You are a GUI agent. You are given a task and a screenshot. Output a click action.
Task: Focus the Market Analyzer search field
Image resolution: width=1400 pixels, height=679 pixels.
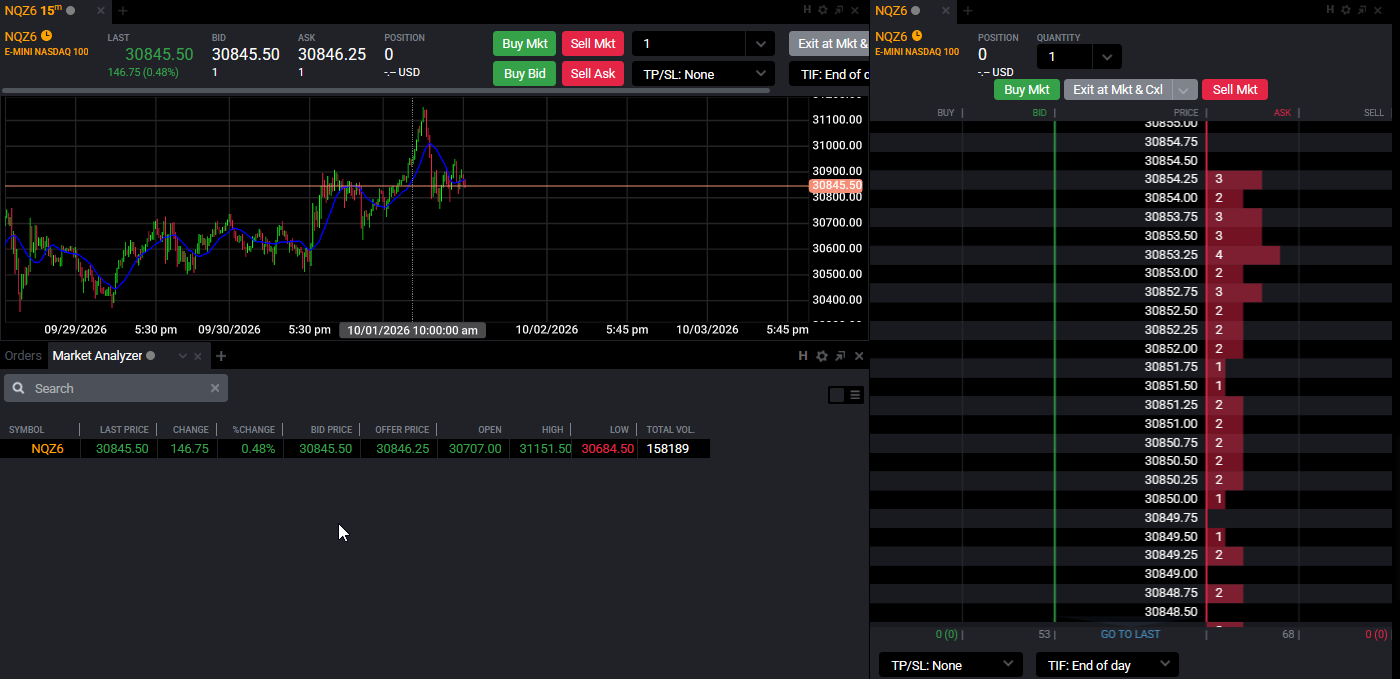tap(116, 388)
